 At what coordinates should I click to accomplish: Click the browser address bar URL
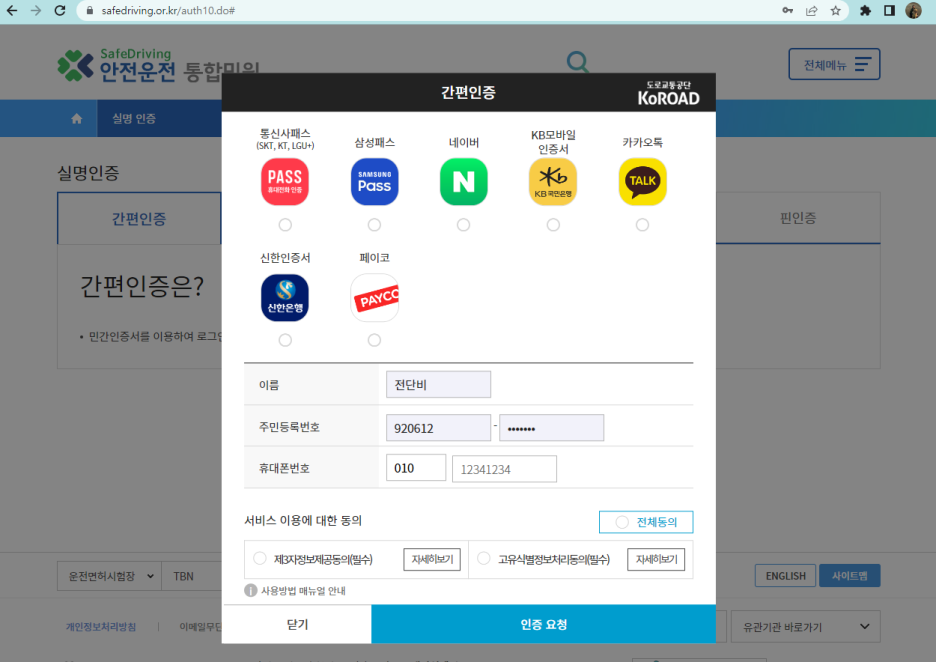click(x=168, y=11)
